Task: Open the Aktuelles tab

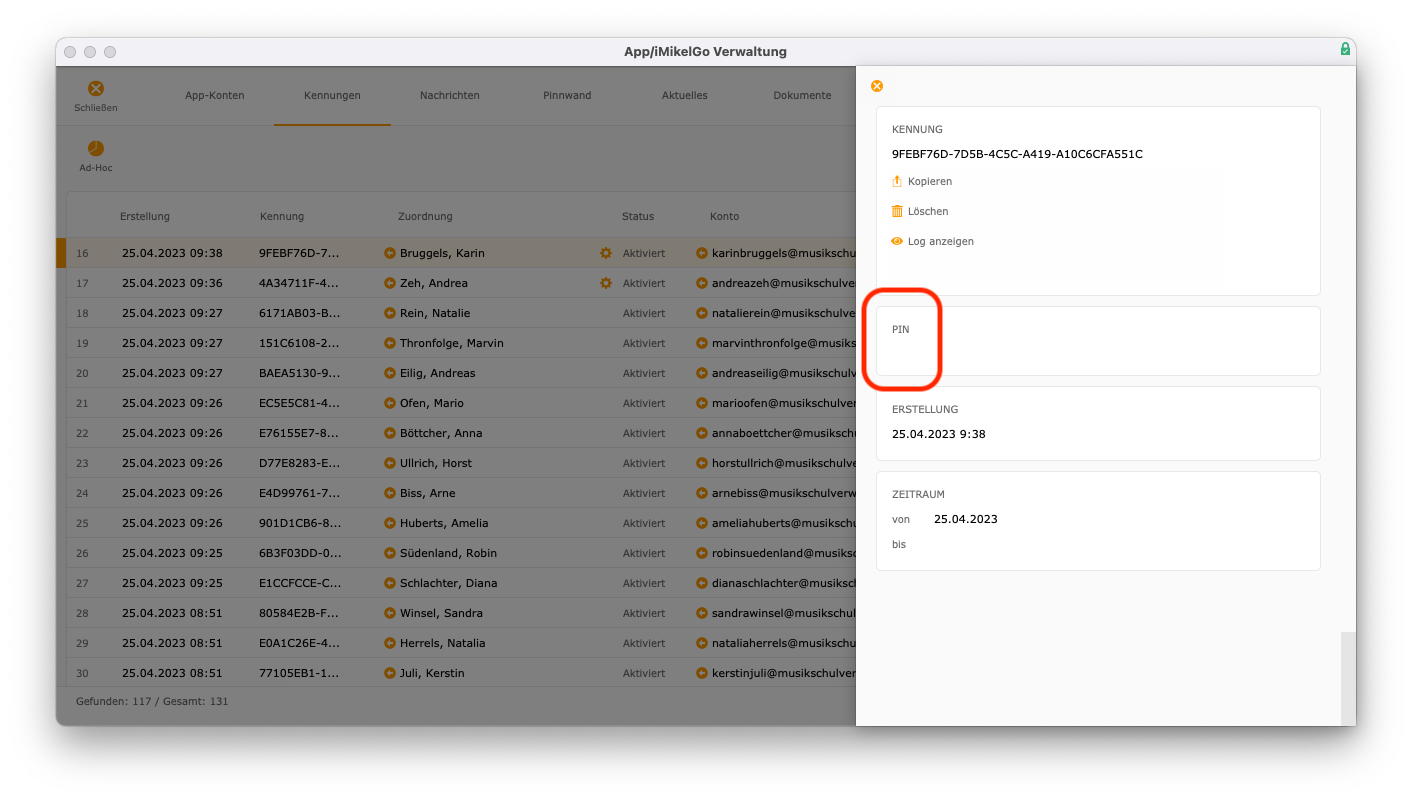Action: (x=685, y=95)
